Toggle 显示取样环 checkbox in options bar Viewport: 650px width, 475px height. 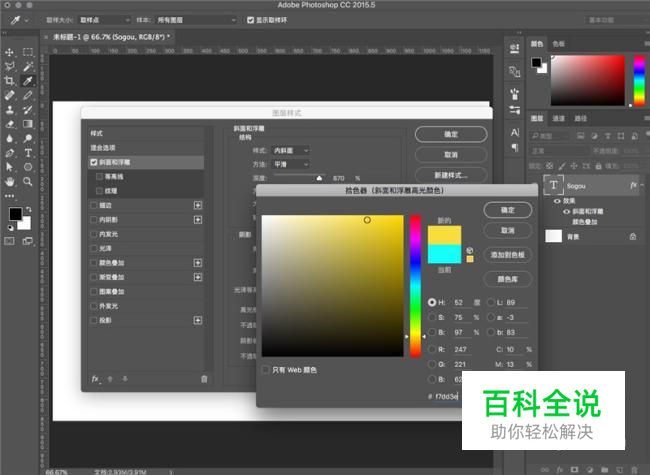click(250, 19)
